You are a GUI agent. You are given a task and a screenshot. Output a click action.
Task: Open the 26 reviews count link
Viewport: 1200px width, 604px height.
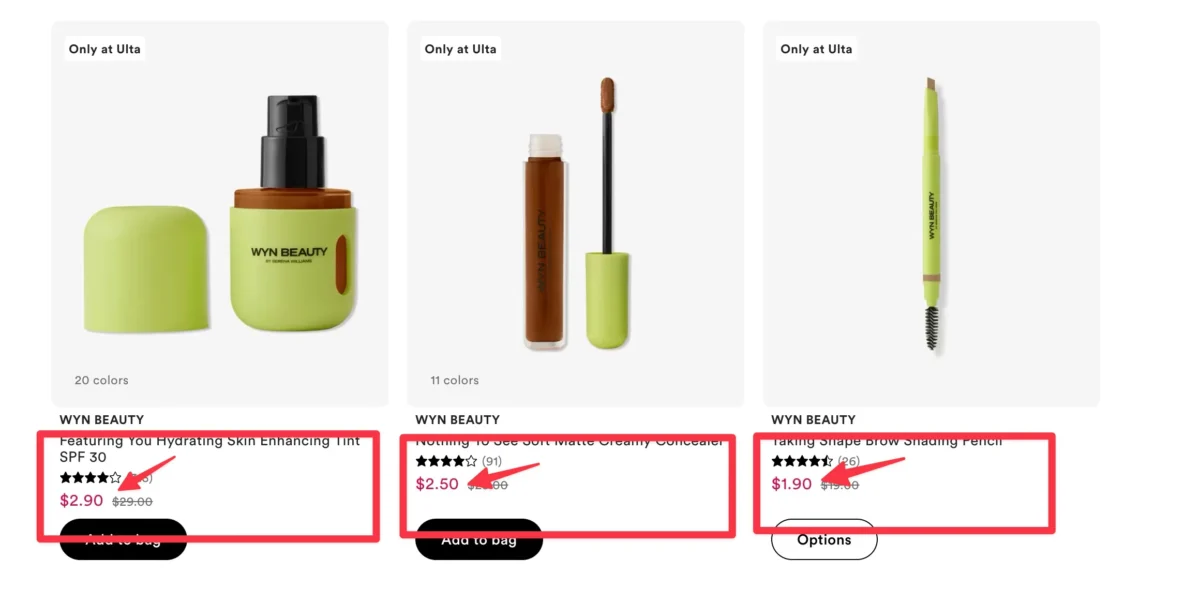click(848, 461)
